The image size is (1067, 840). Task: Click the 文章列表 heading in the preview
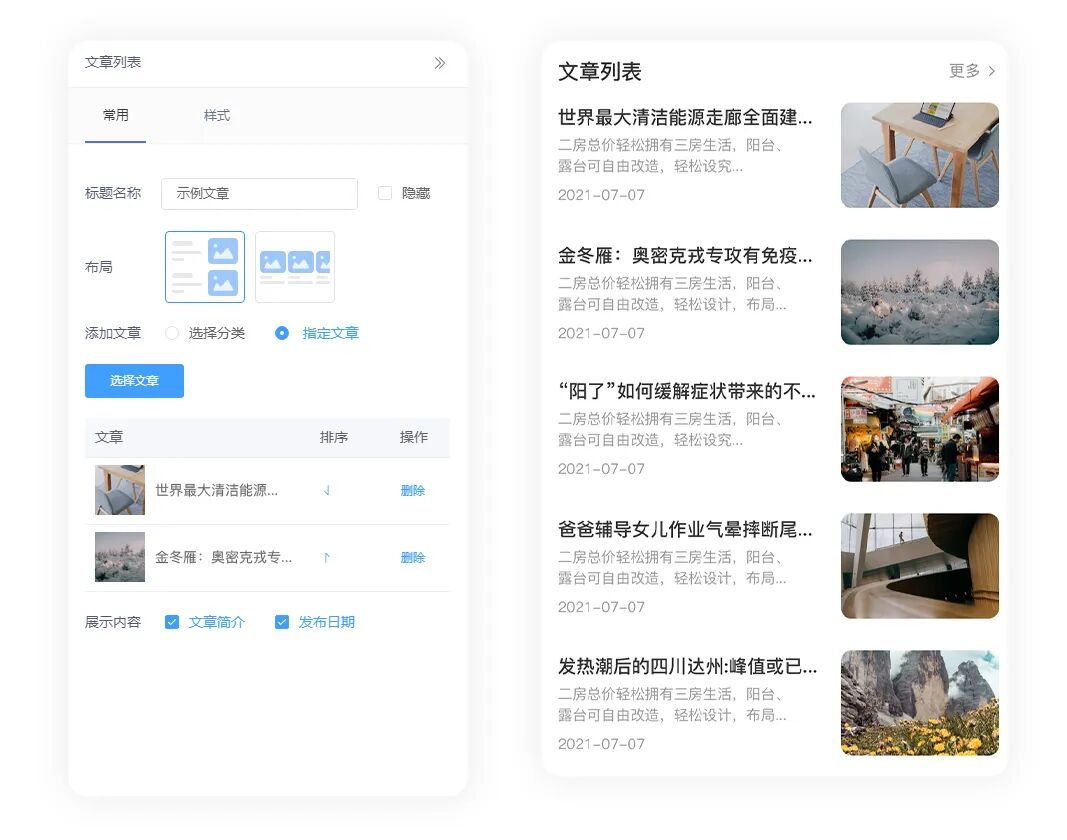pos(600,71)
